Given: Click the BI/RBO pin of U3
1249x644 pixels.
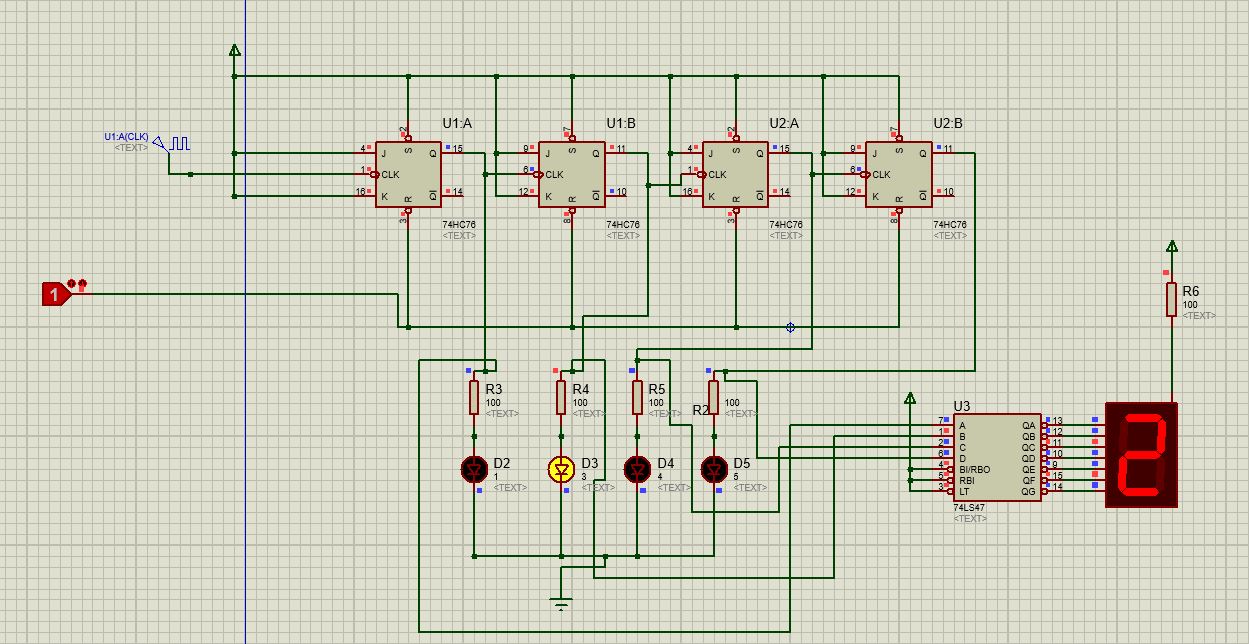Looking at the screenshot, I should [944, 468].
